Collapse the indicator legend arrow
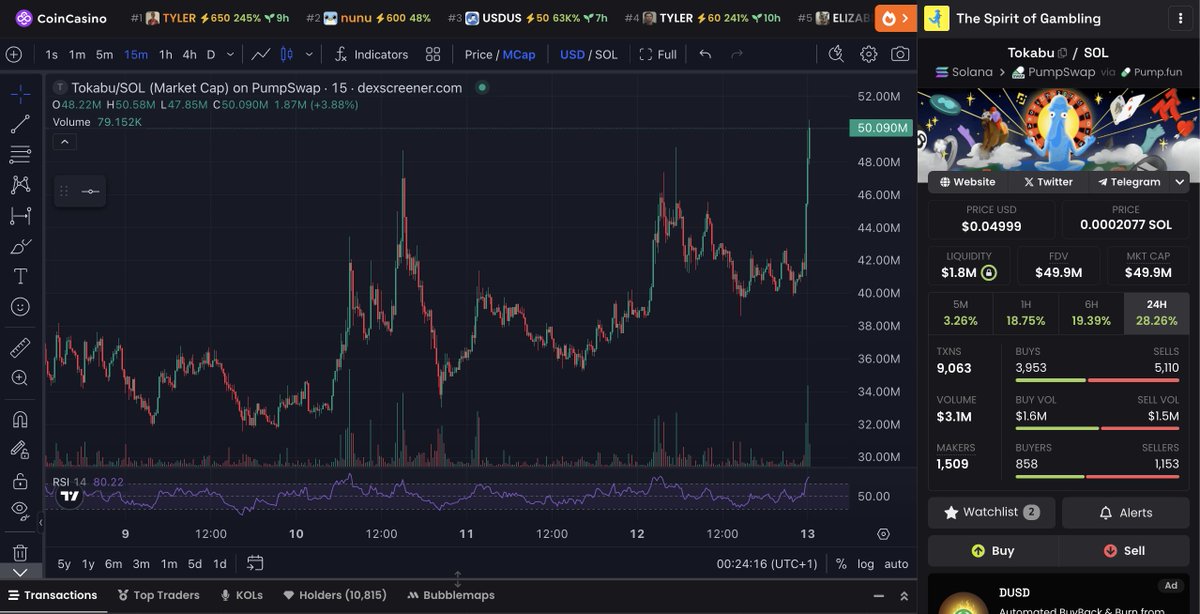This screenshot has width=1200, height=614. 64,142
